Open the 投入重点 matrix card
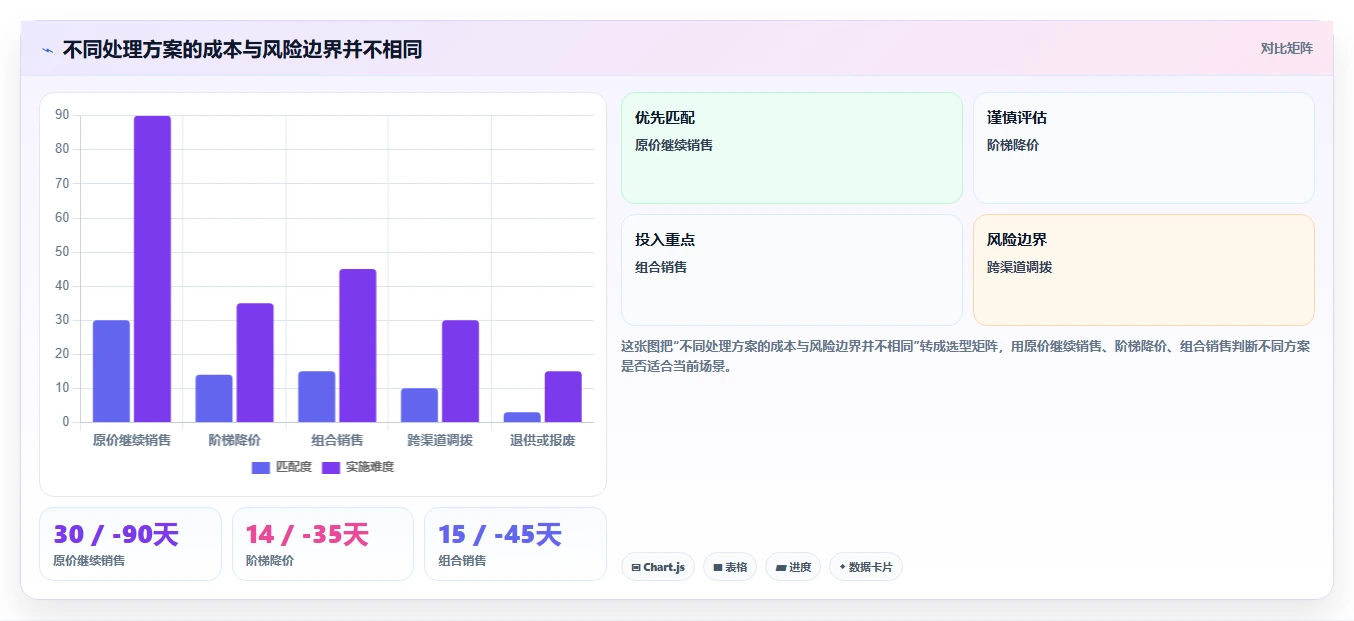 click(792, 270)
